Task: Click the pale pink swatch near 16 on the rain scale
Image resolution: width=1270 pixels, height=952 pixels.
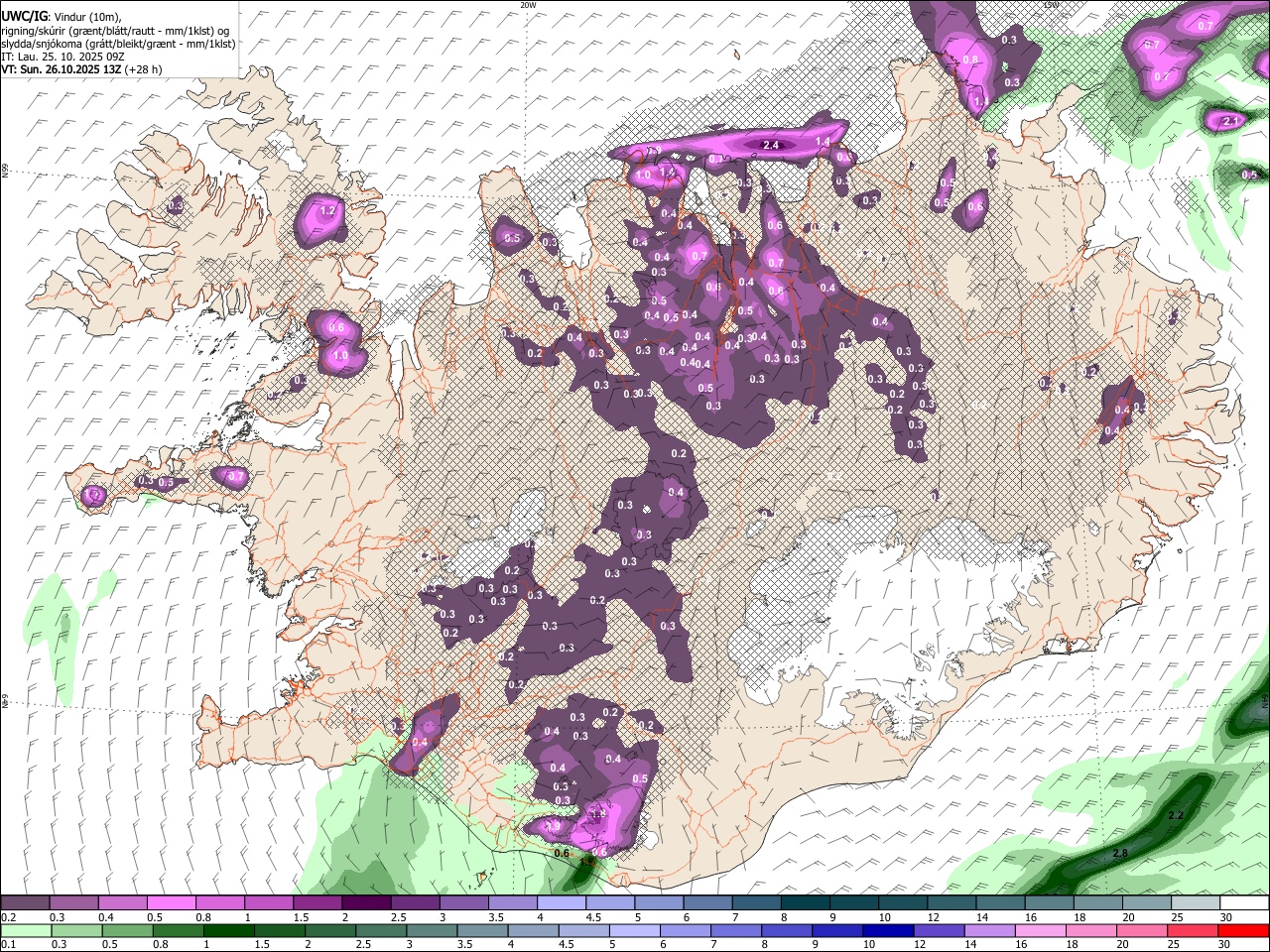Action: point(1040,930)
